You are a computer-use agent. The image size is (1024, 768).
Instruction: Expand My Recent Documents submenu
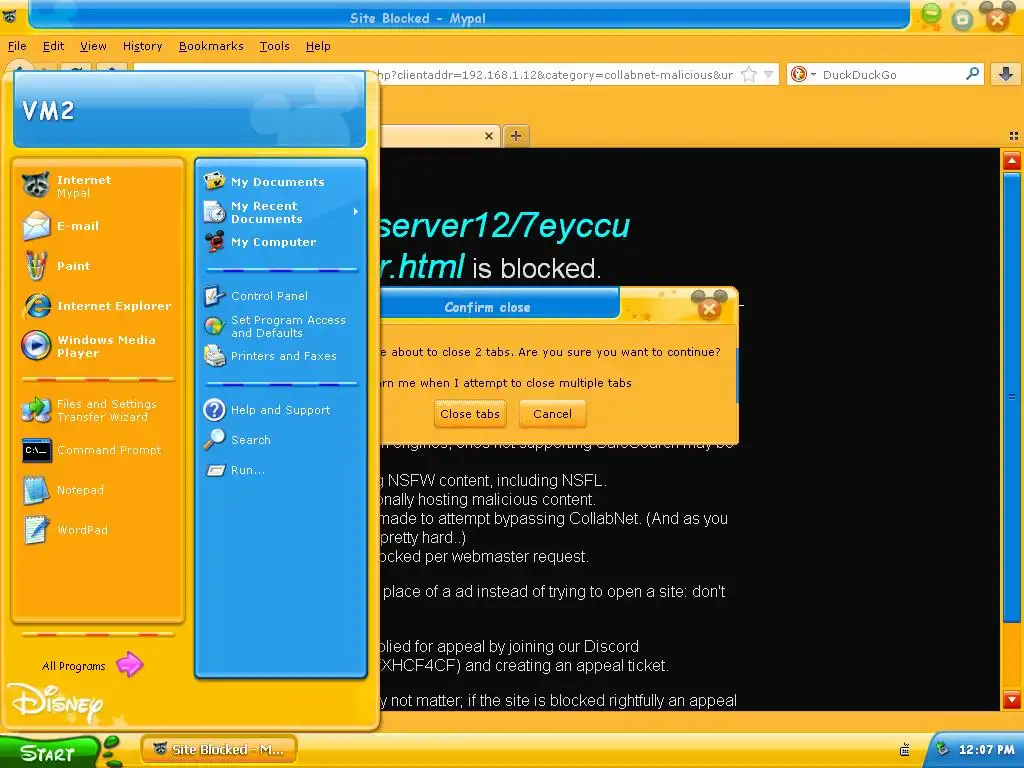pos(281,212)
